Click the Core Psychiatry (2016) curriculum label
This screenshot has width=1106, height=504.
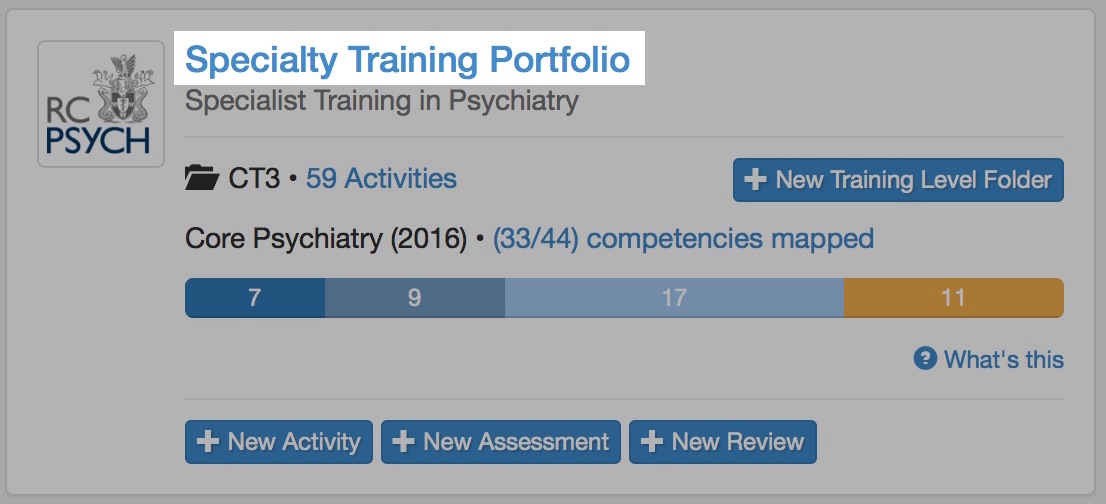point(326,239)
